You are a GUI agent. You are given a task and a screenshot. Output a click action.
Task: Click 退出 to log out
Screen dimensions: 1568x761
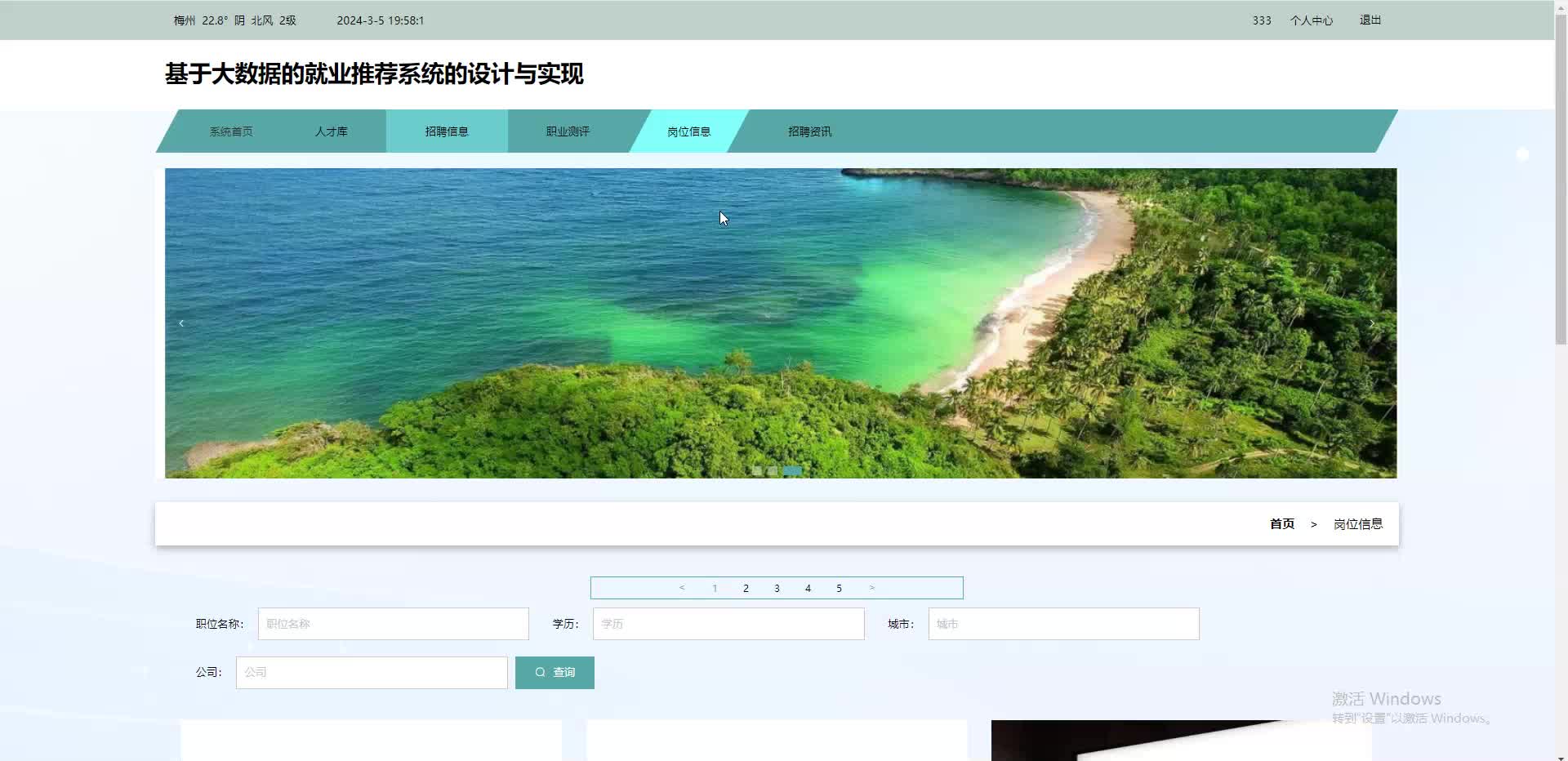[x=1370, y=20]
